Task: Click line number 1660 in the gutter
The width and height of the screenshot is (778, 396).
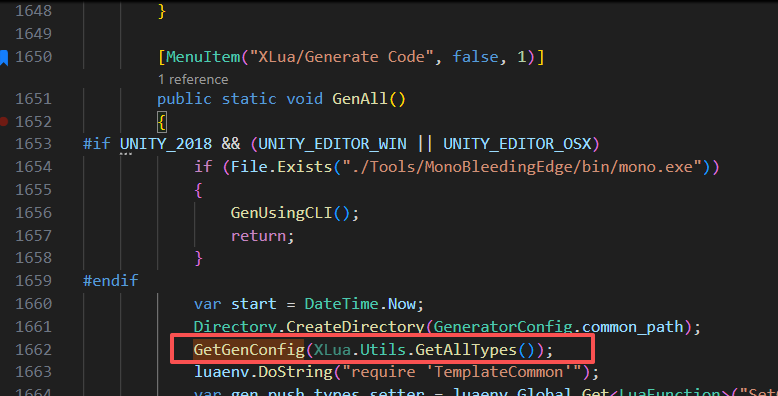Action: click(x=33, y=304)
